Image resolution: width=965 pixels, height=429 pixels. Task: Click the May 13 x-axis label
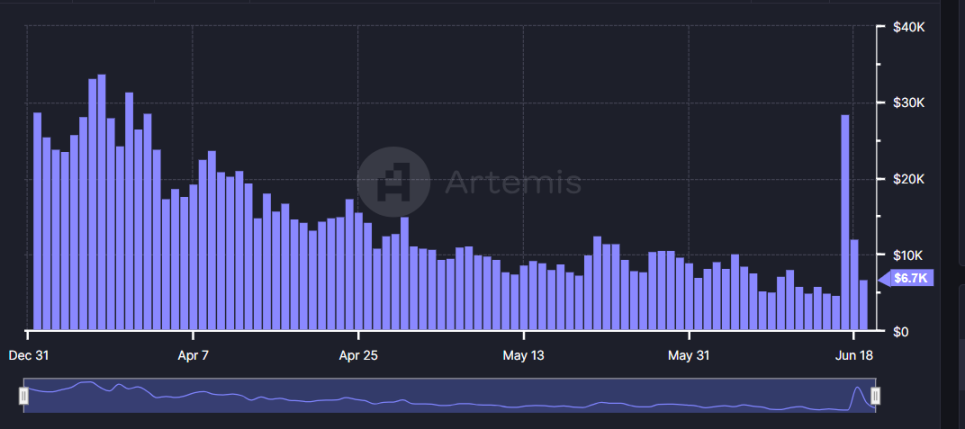523,355
